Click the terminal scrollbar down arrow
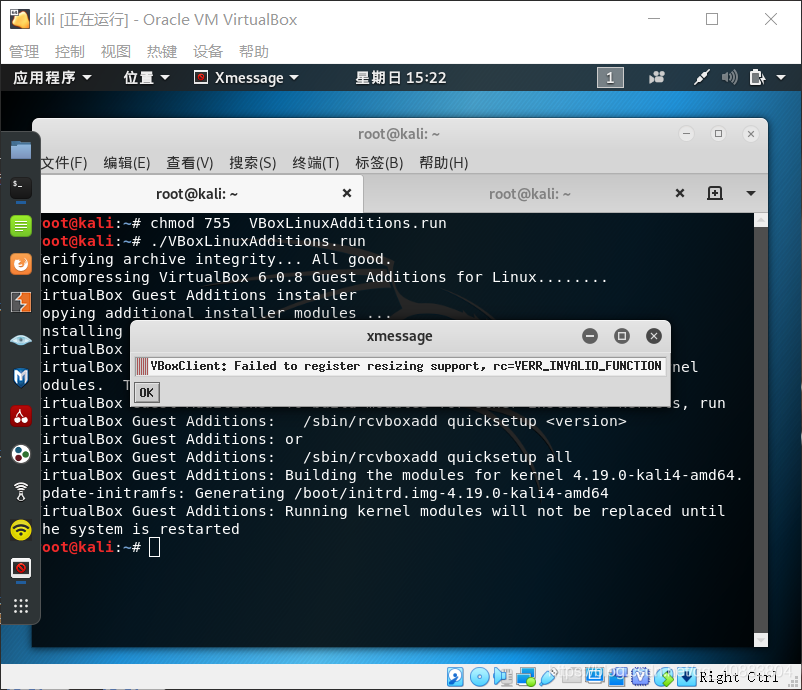The image size is (802, 690). (761, 640)
